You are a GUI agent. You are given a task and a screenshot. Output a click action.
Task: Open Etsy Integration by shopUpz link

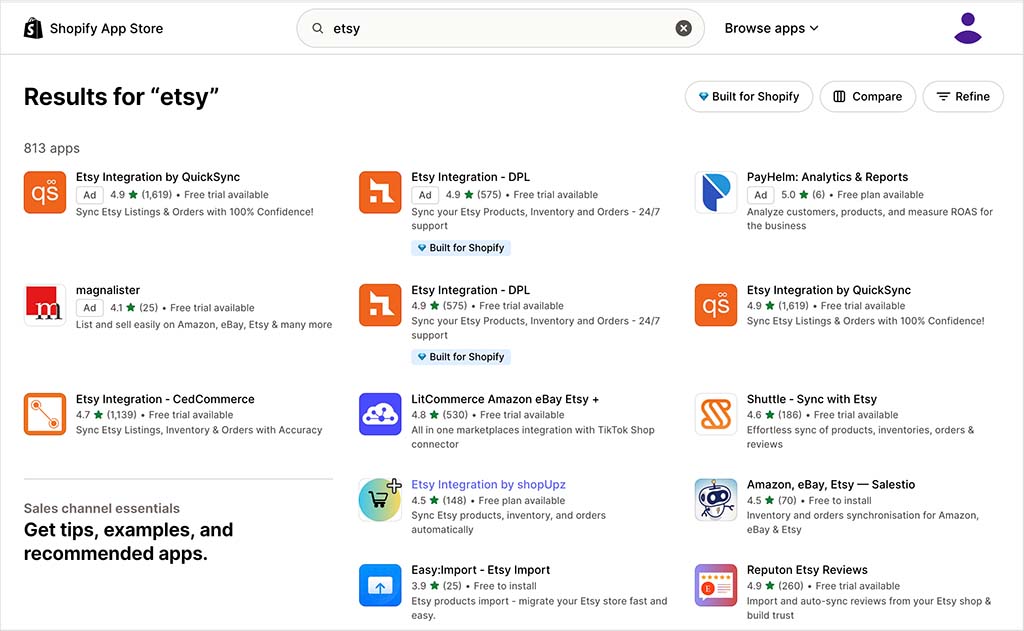(x=488, y=485)
